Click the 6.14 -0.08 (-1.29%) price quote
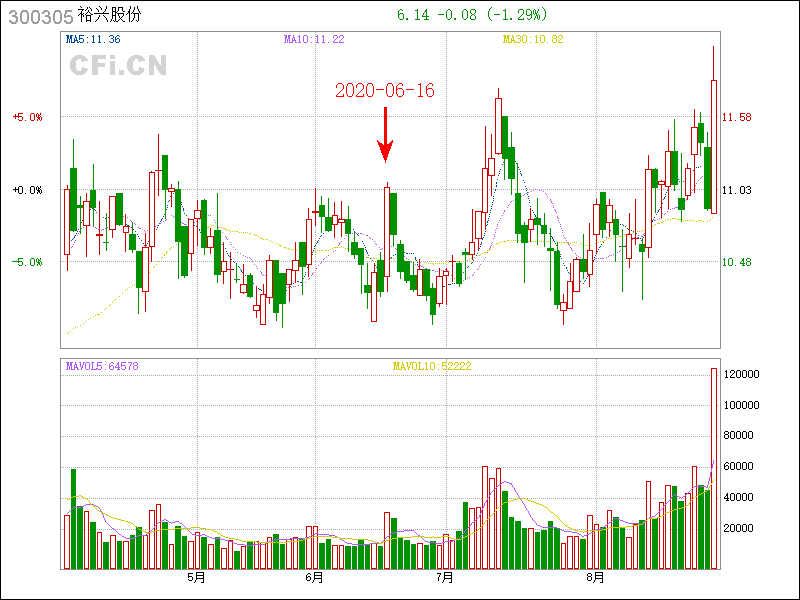 pyautogui.click(x=472, y=15)
